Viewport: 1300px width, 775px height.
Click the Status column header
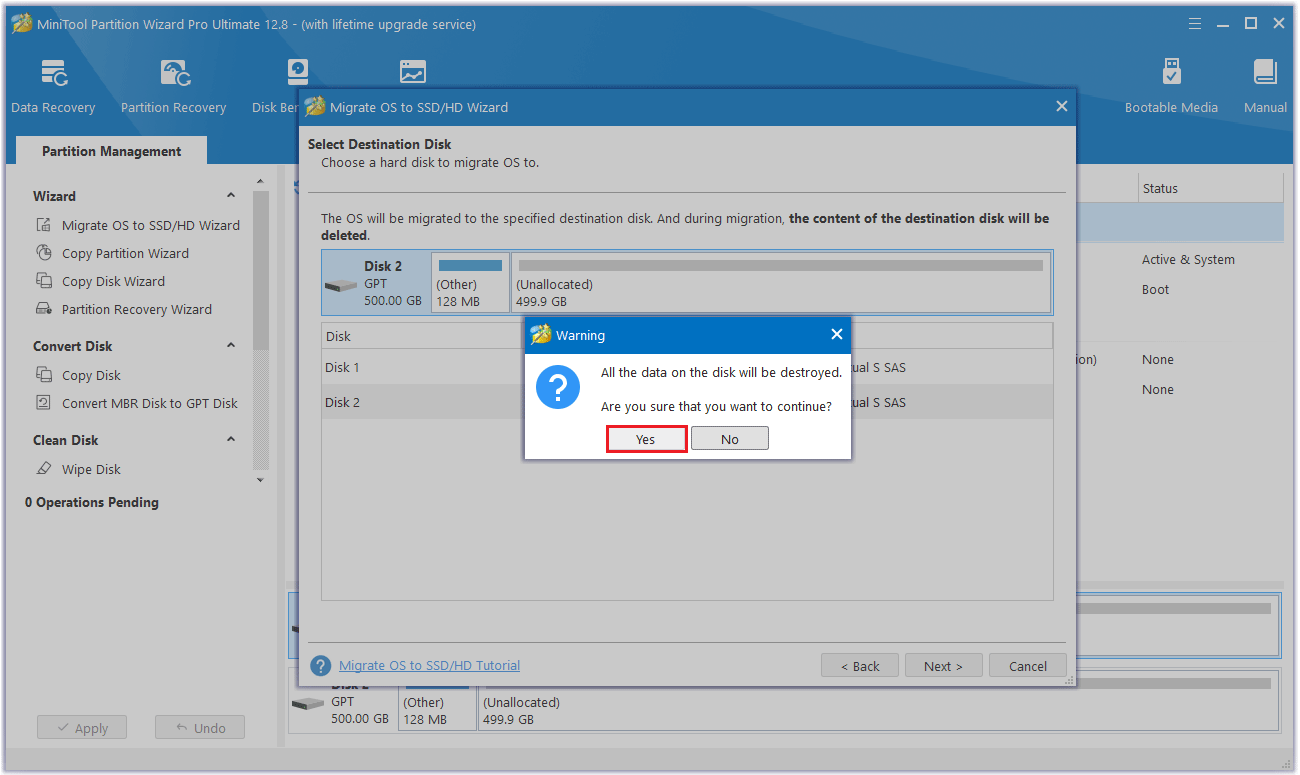1210,188
